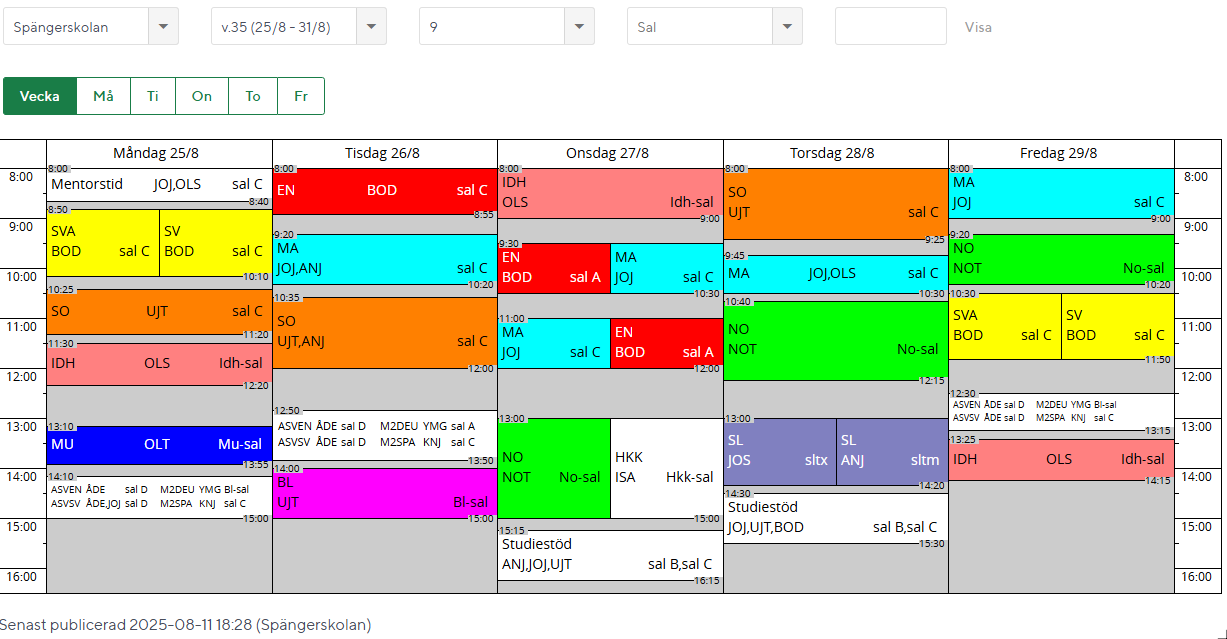This screenshot has height=639, width=1227.
Task: Switch to the Ti day tab
Action: 153,96
